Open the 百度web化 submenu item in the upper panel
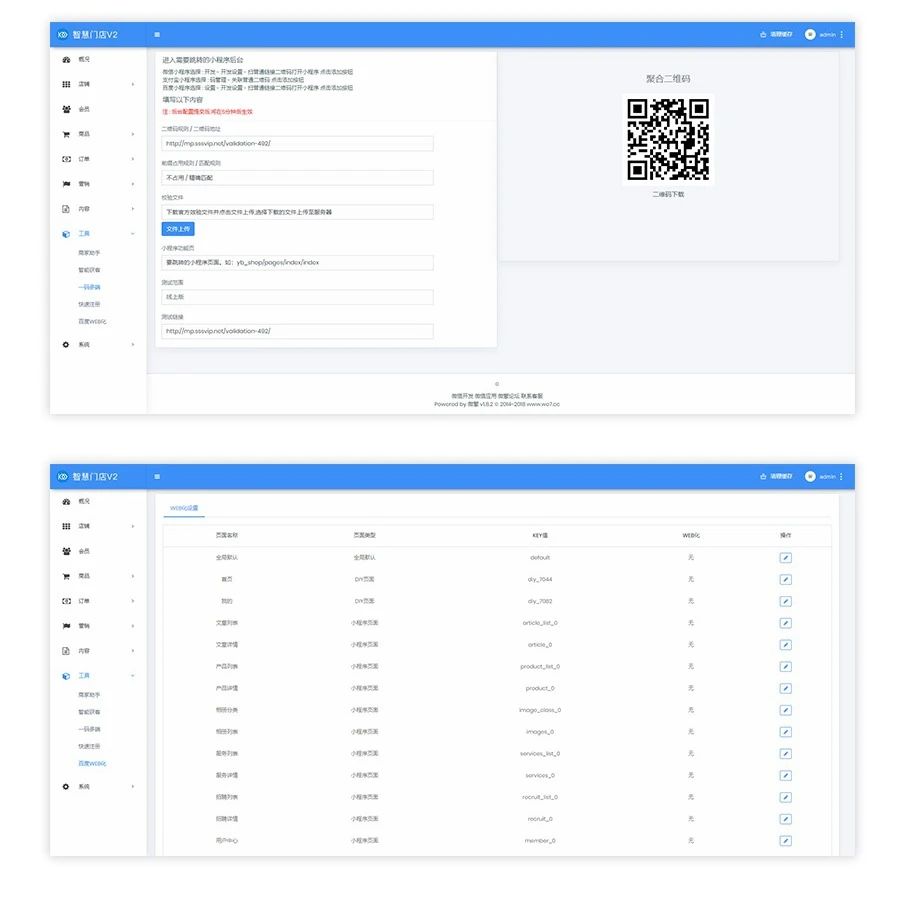Screen dimensions: 905x907 point(92,322)
